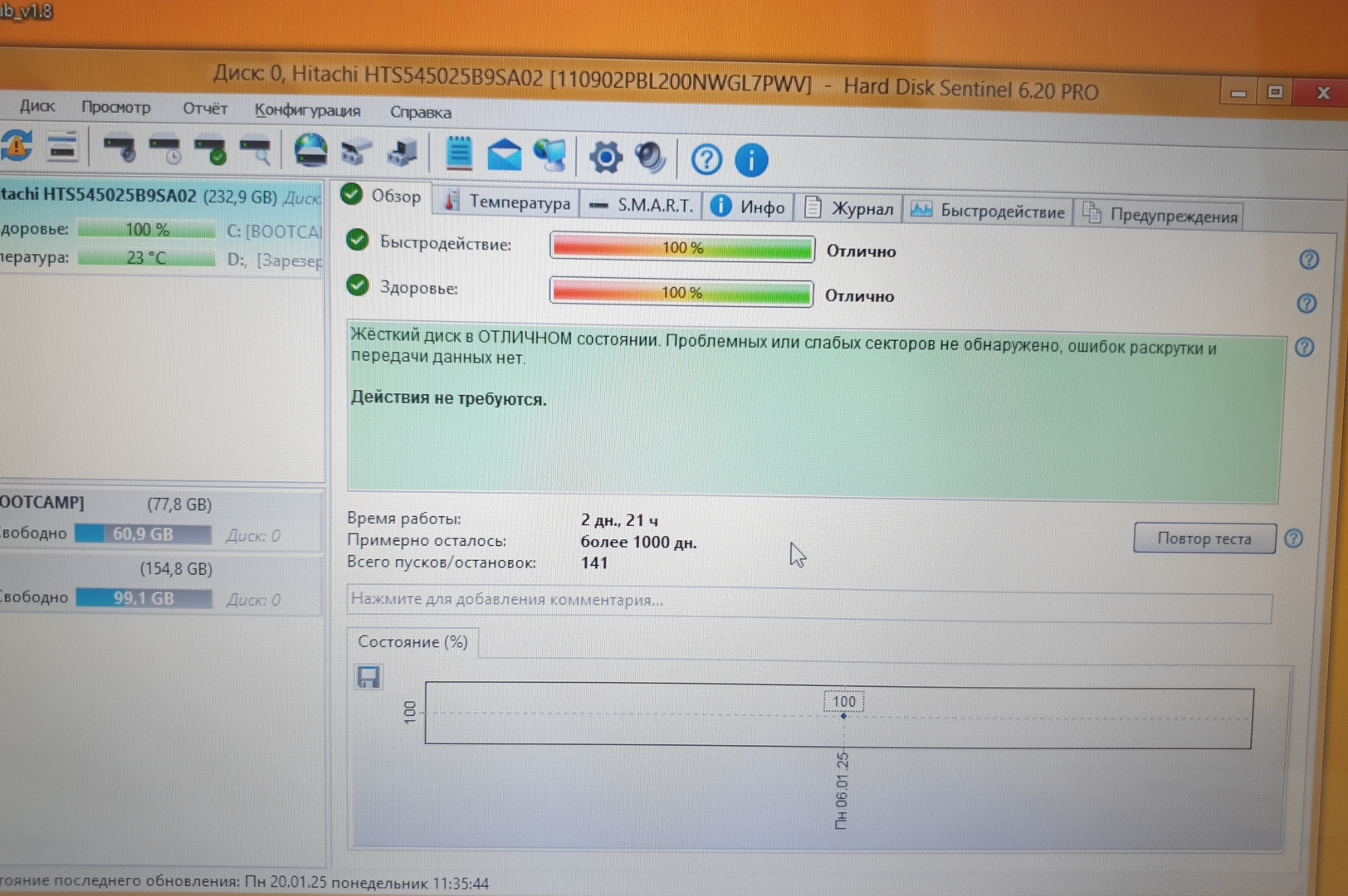Click the value более 1000 дн.
Screen dimensions: 1348x896
point(638,543)
